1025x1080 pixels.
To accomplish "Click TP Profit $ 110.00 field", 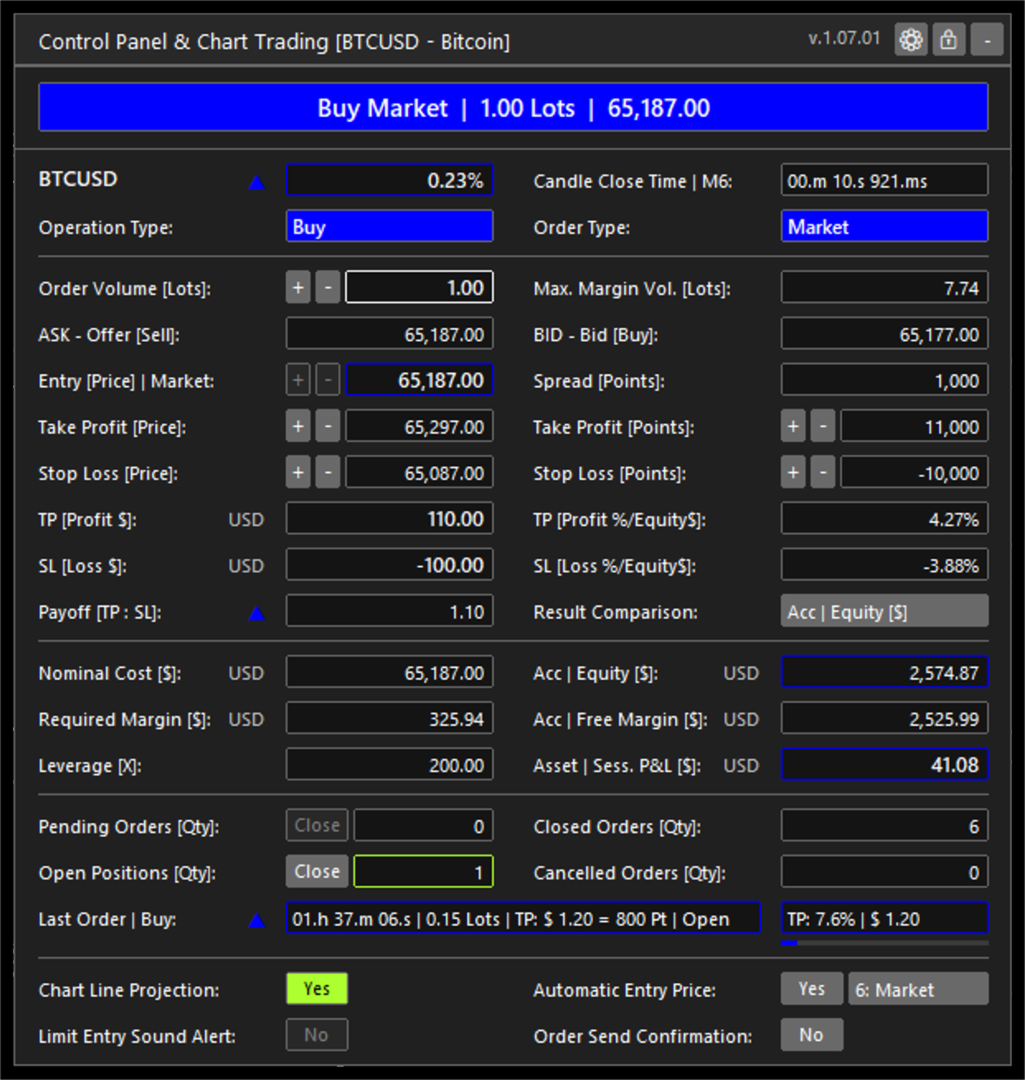I will (x=389, y=519).
